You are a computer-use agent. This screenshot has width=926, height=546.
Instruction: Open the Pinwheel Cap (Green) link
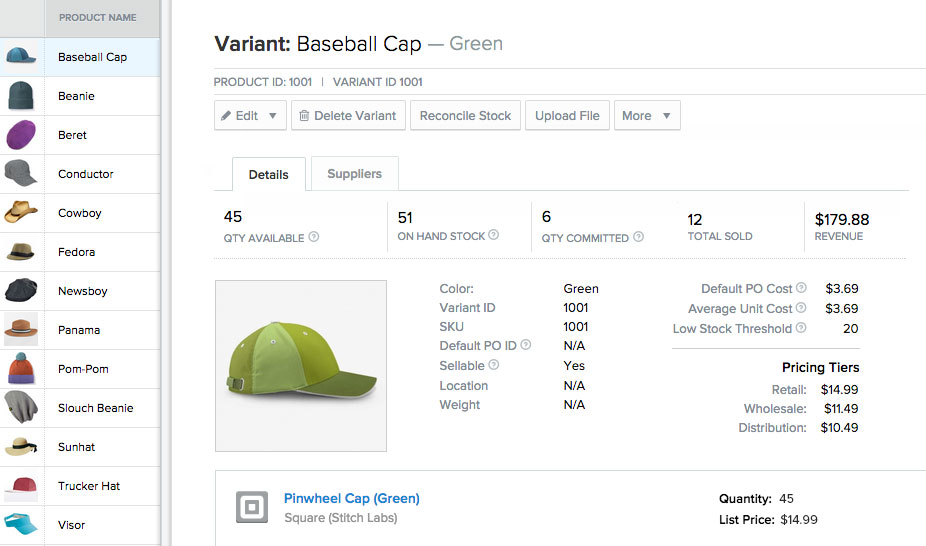351,498
